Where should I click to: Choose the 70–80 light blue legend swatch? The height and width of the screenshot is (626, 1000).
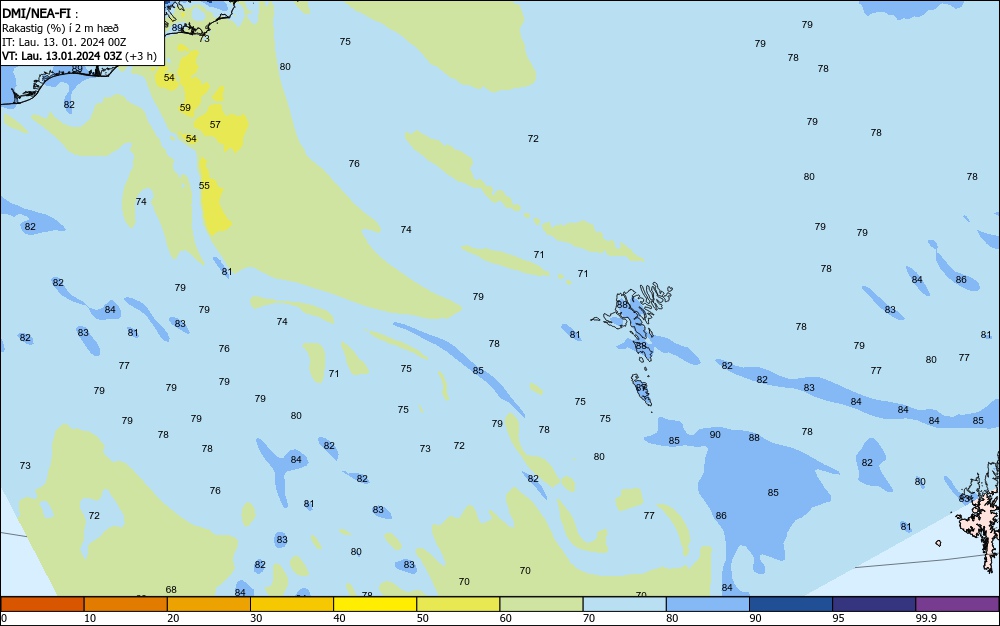coord(624,604)
